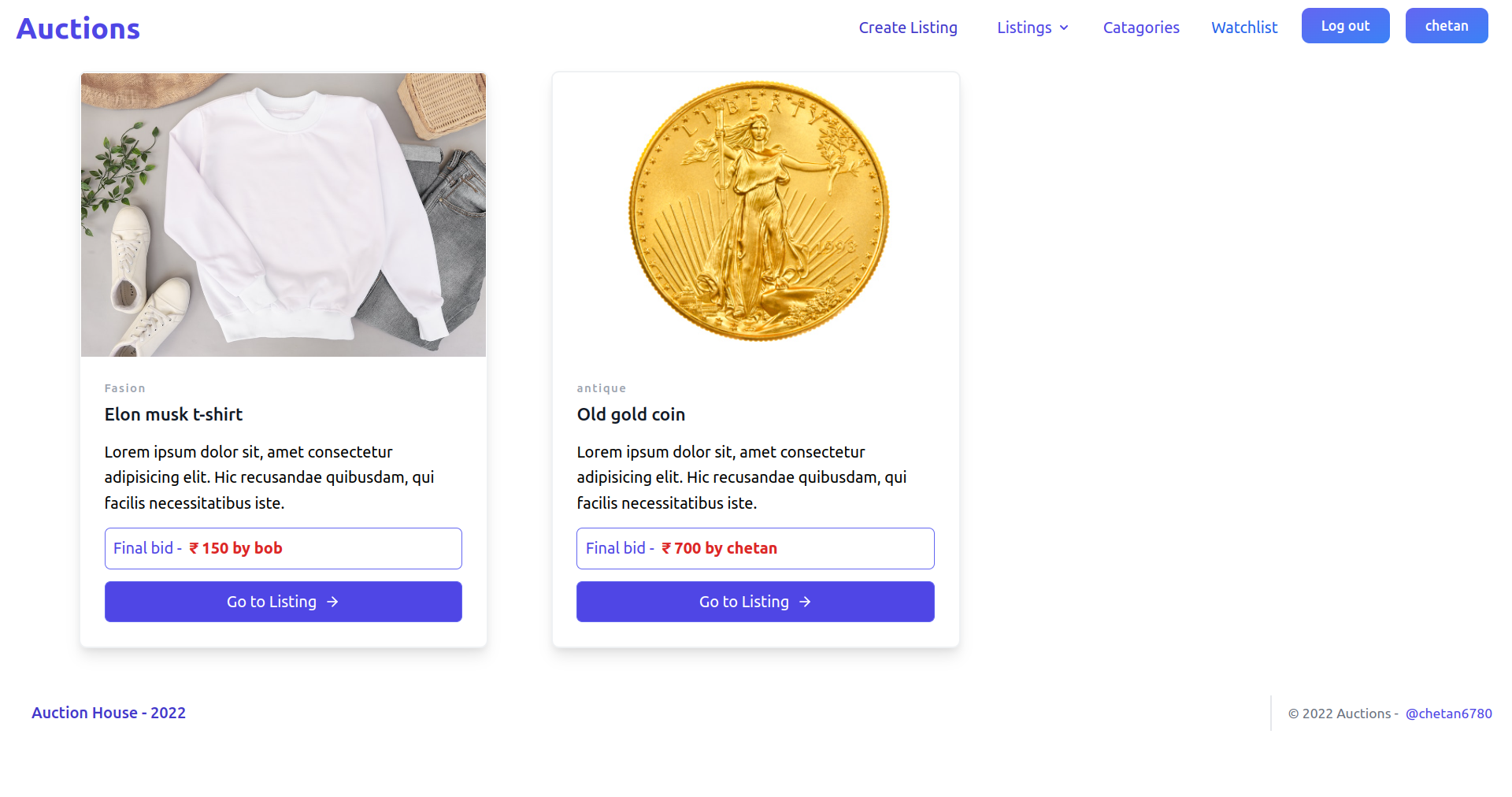Click the antique category label
The image size is (1512, 797).
602,388
